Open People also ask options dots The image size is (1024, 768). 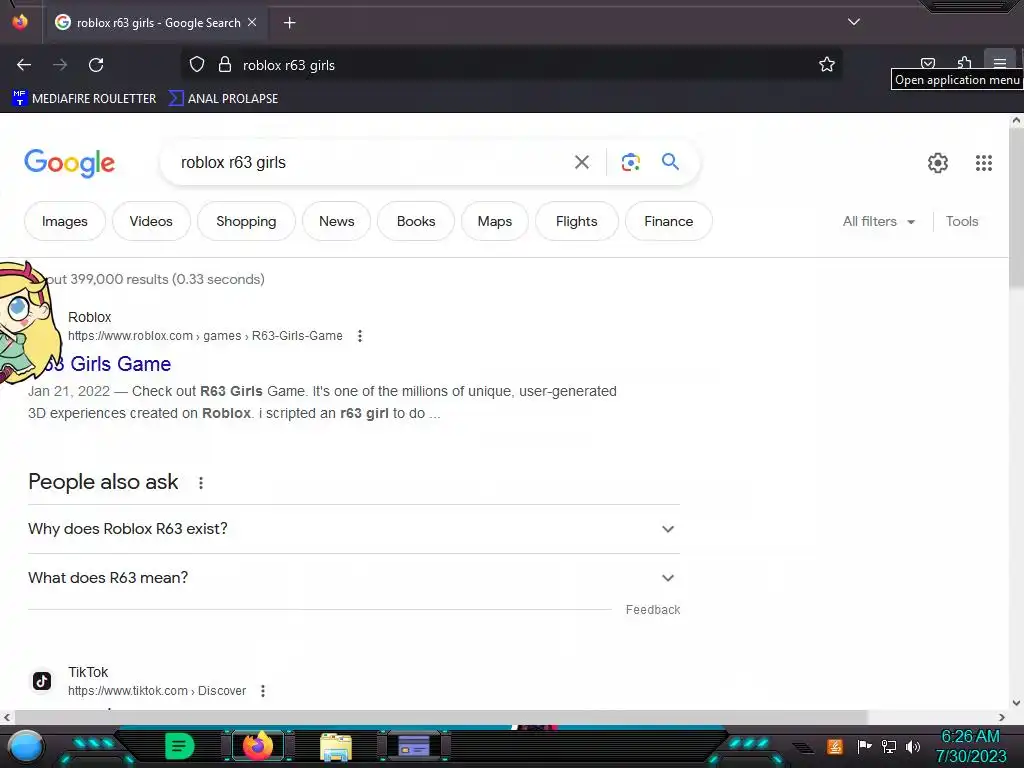pyautogui.click(x=200, y=483)
